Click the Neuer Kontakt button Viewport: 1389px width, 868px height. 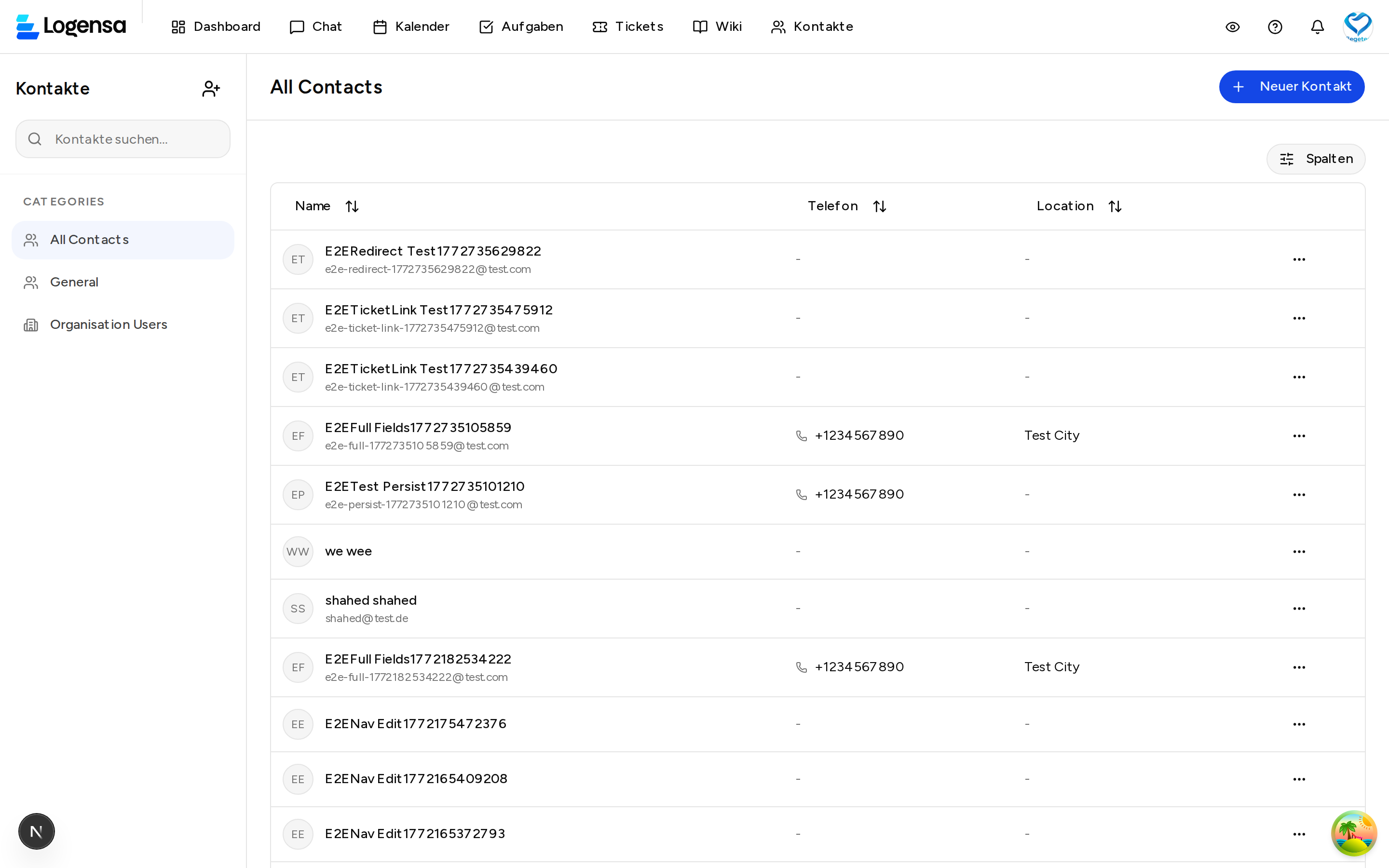click(x=1292, y=87)
